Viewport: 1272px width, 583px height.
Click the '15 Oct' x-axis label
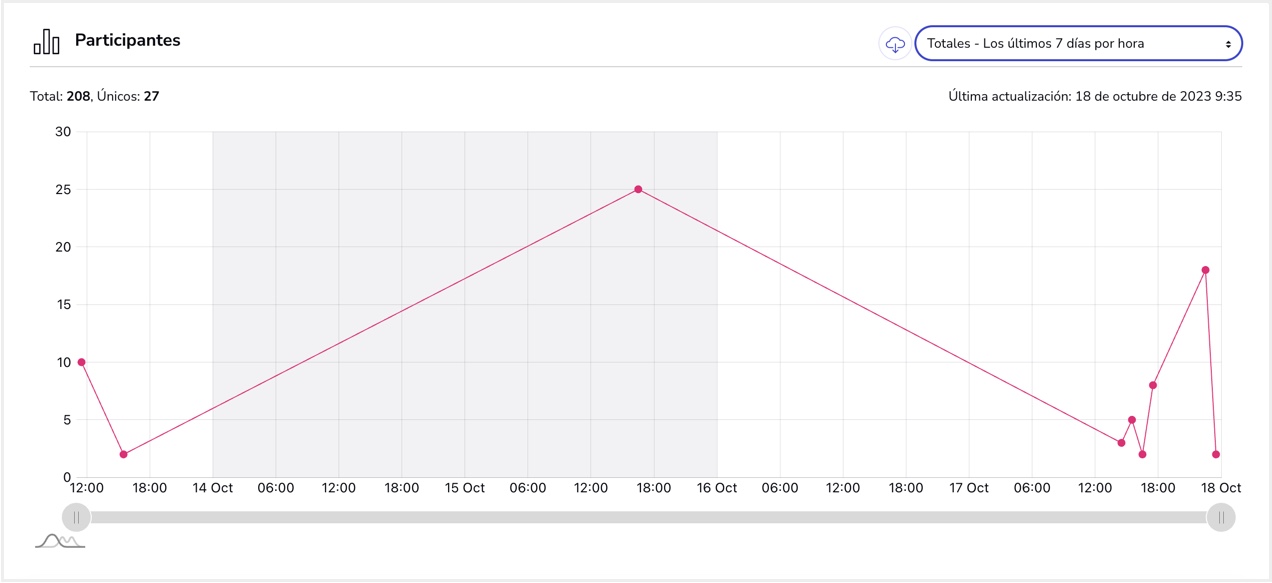[465, 488]
